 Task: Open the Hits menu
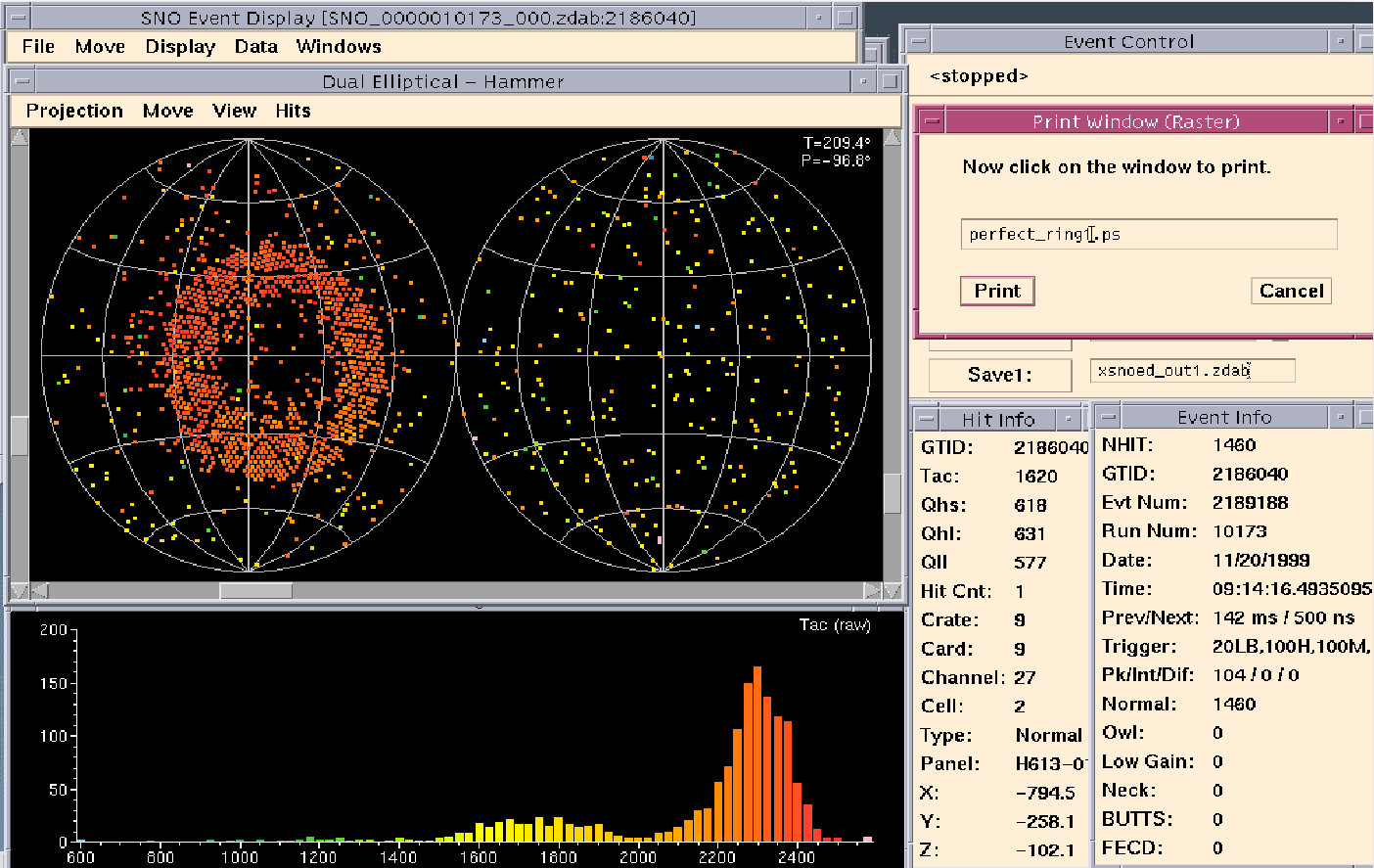tap(293, 111)
